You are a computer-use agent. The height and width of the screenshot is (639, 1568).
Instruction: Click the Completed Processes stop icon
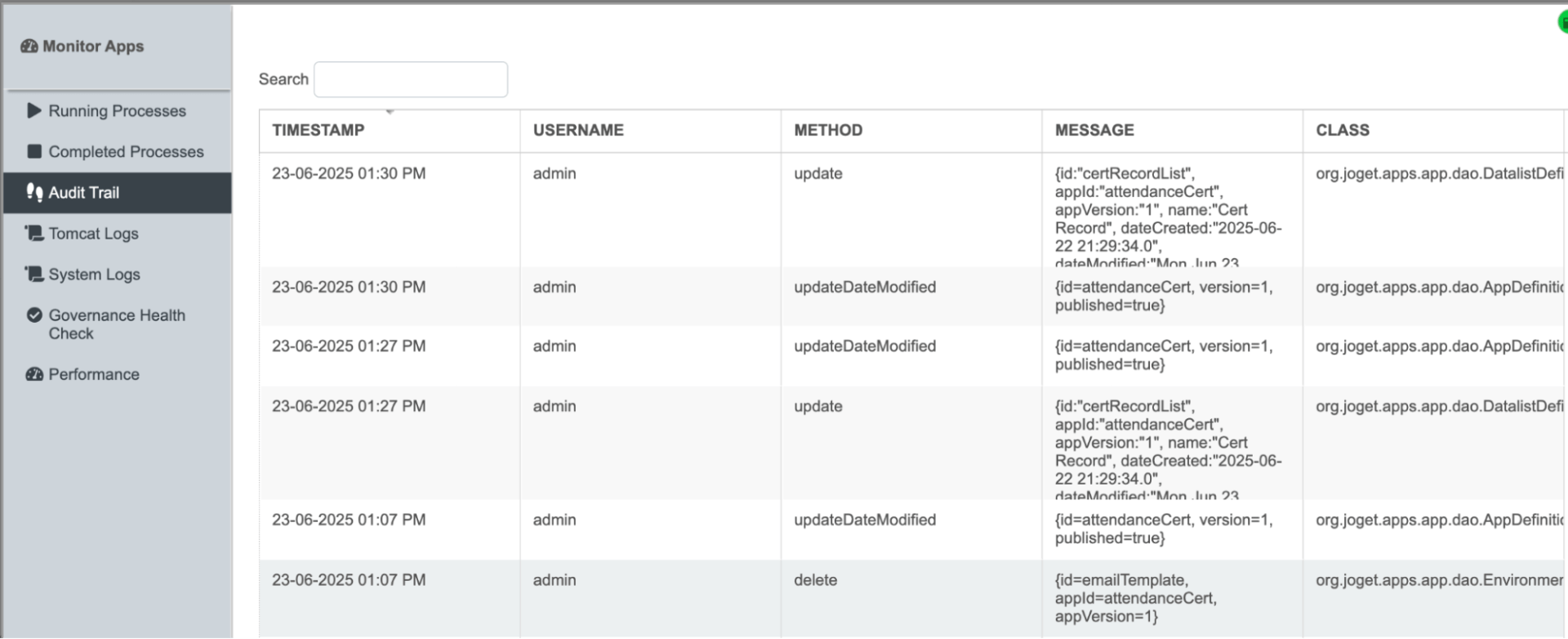point(34,151)
